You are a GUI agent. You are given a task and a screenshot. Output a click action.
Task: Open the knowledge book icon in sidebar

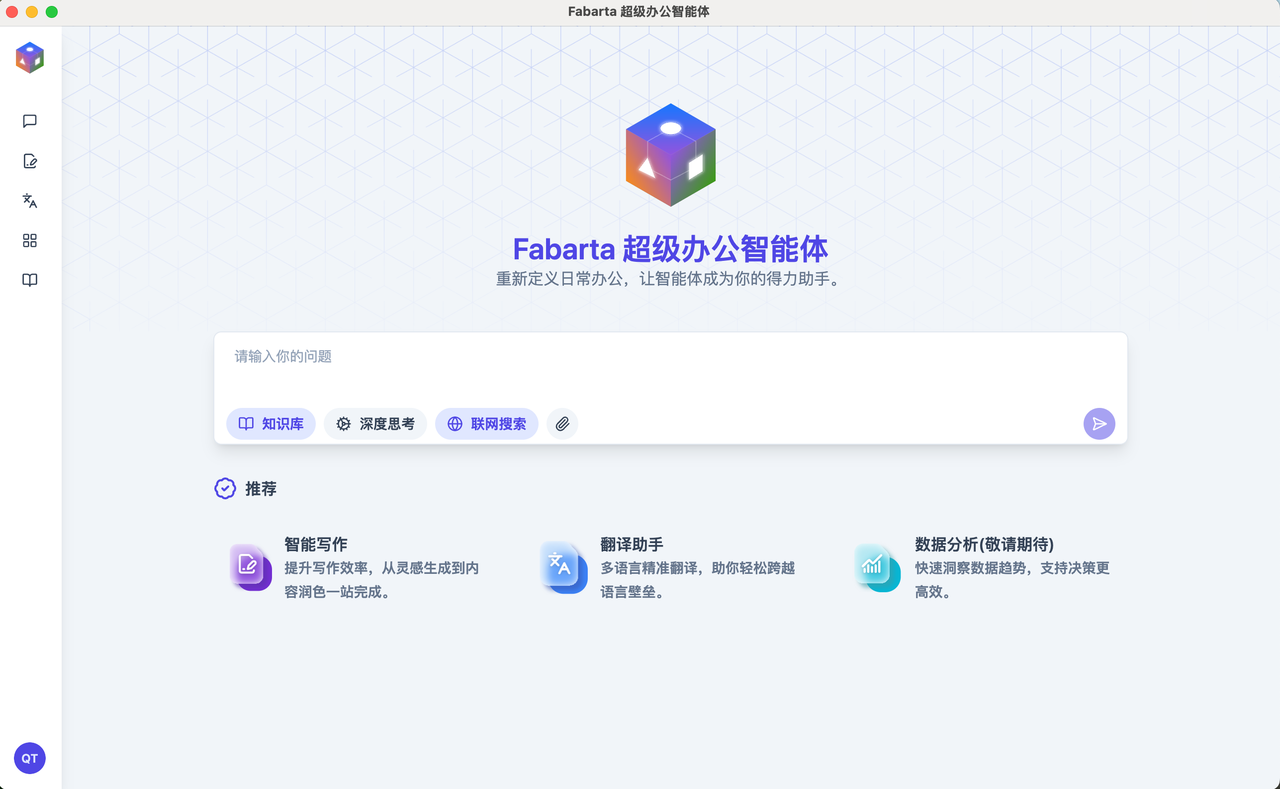[30, 281]
